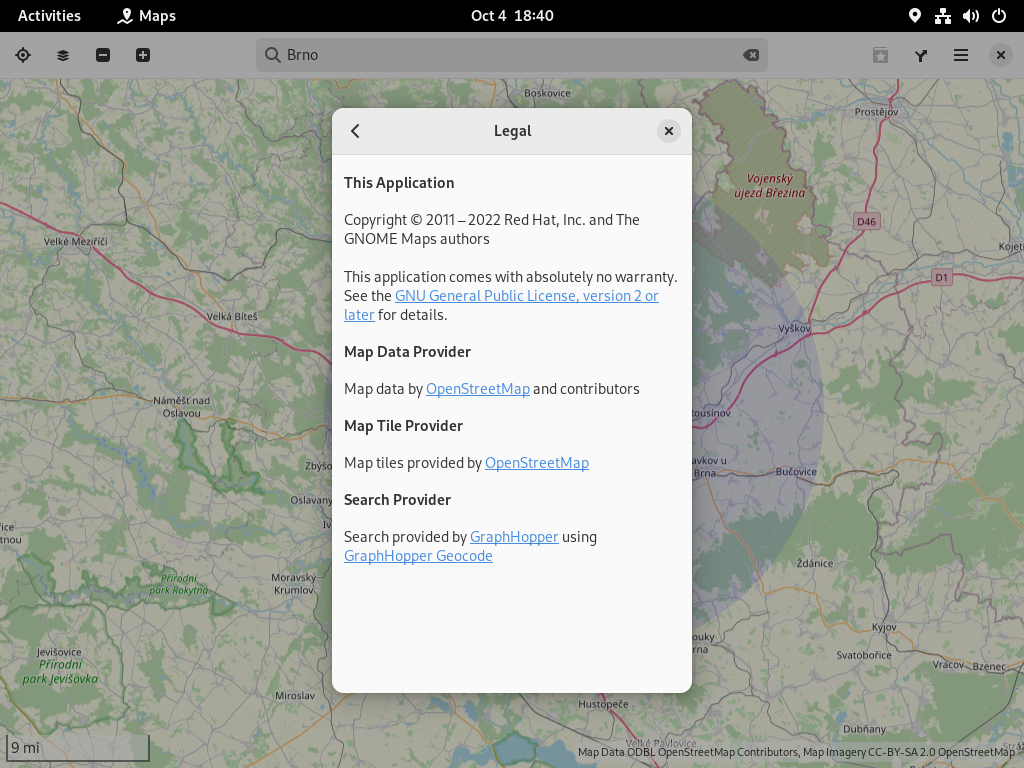
Task: Close the Maps window
Action: [x=1000, y=56]
